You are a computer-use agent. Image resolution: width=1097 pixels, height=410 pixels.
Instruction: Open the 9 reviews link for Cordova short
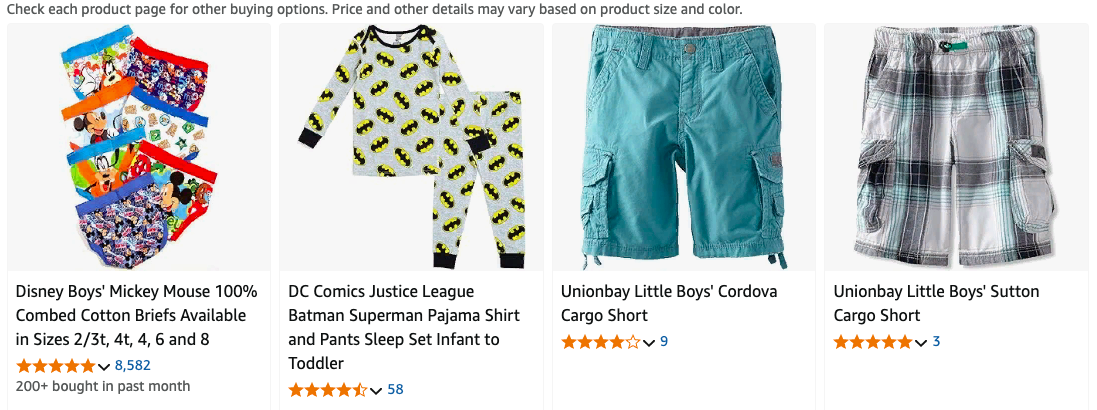664,341
